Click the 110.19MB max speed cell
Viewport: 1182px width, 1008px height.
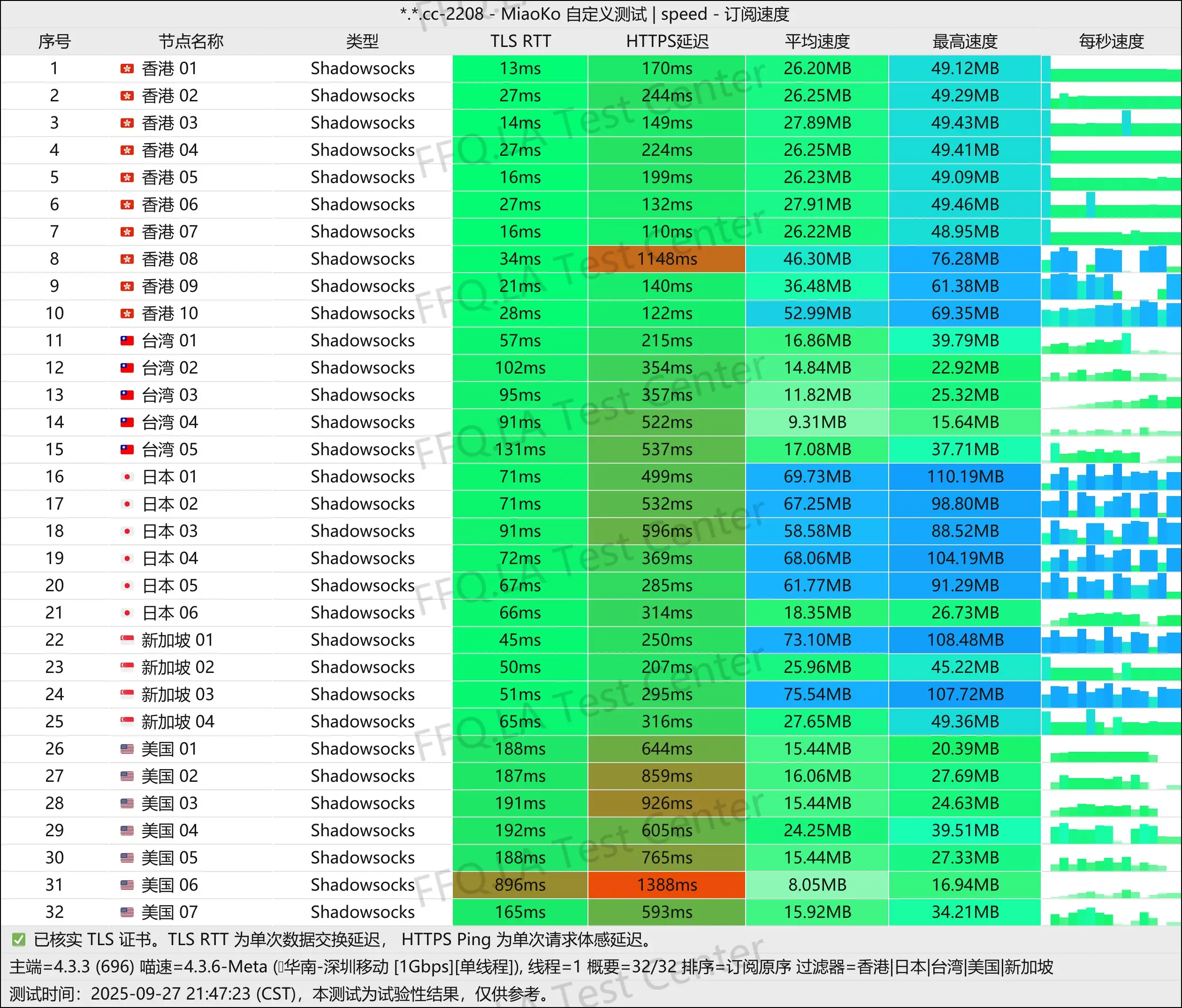click(965, 477)
